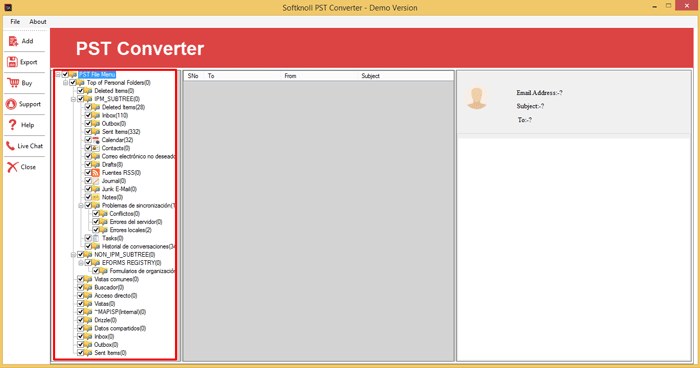Click the red X Close icon
The height and width of the screenshot is (368, 700).
(x=12, y=167)
